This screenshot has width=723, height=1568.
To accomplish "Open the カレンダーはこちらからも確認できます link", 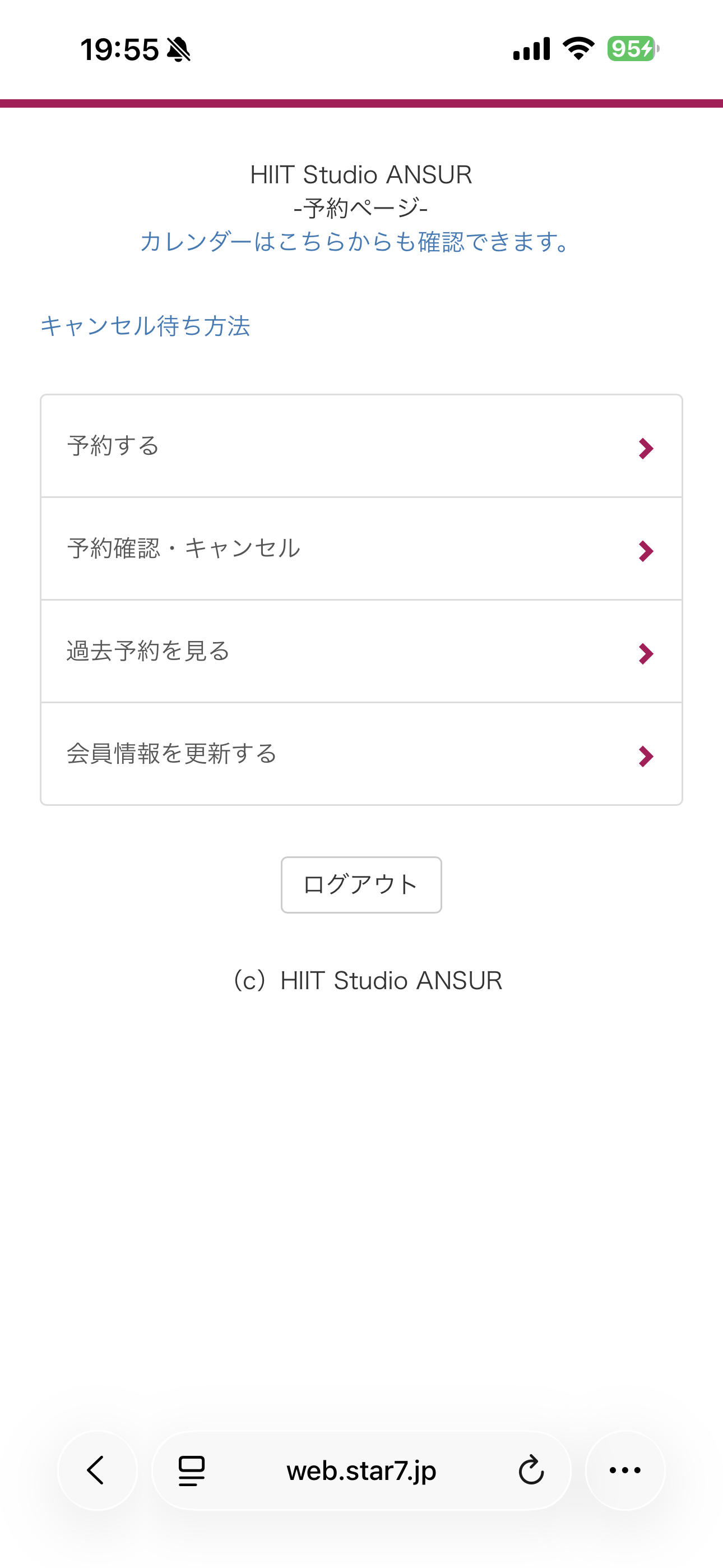I will pyautogui.click(x=355, y=242).
